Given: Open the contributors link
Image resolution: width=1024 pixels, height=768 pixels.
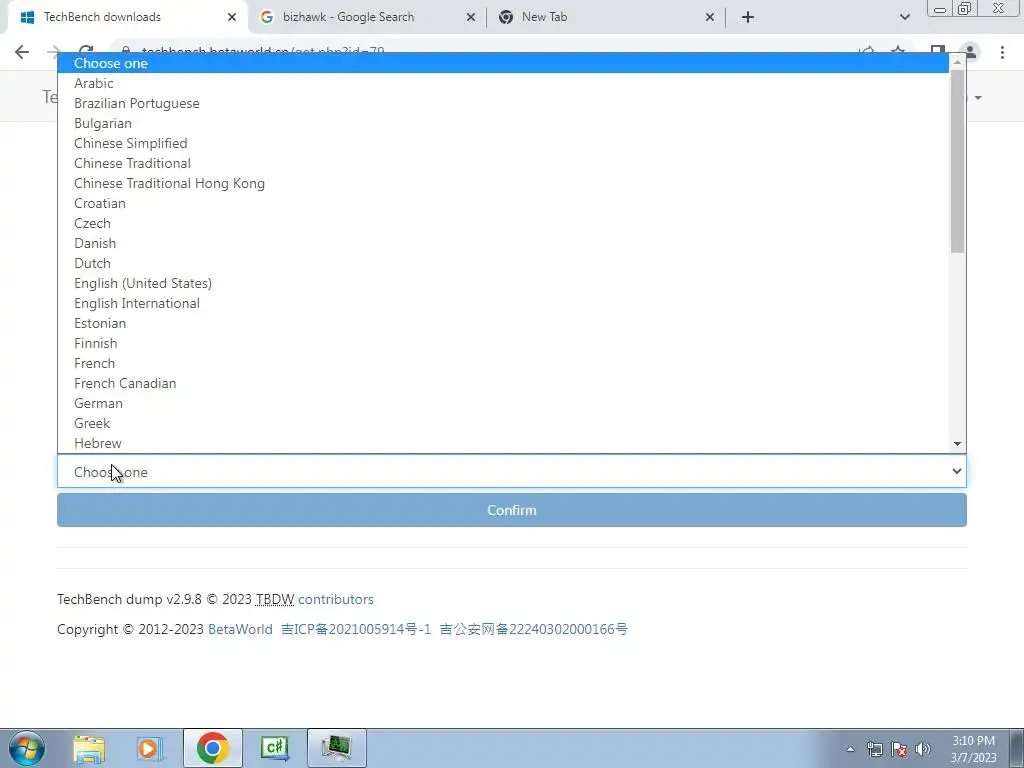Looking at the screenshot, I should coord(336,600).
